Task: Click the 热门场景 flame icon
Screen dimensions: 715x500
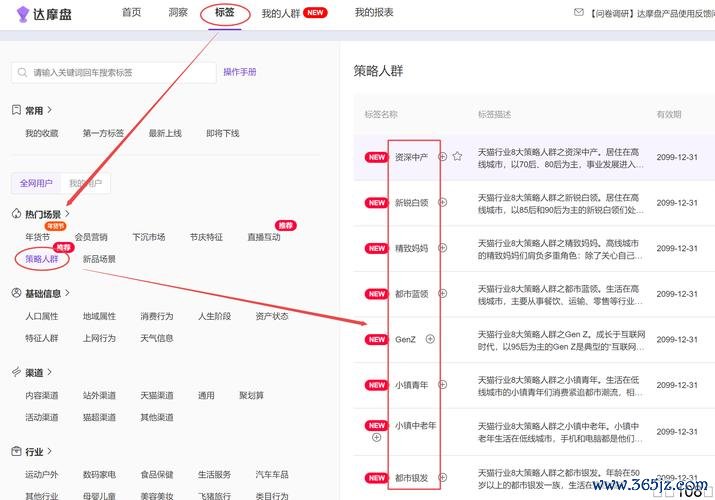Action: click(16, 213)
